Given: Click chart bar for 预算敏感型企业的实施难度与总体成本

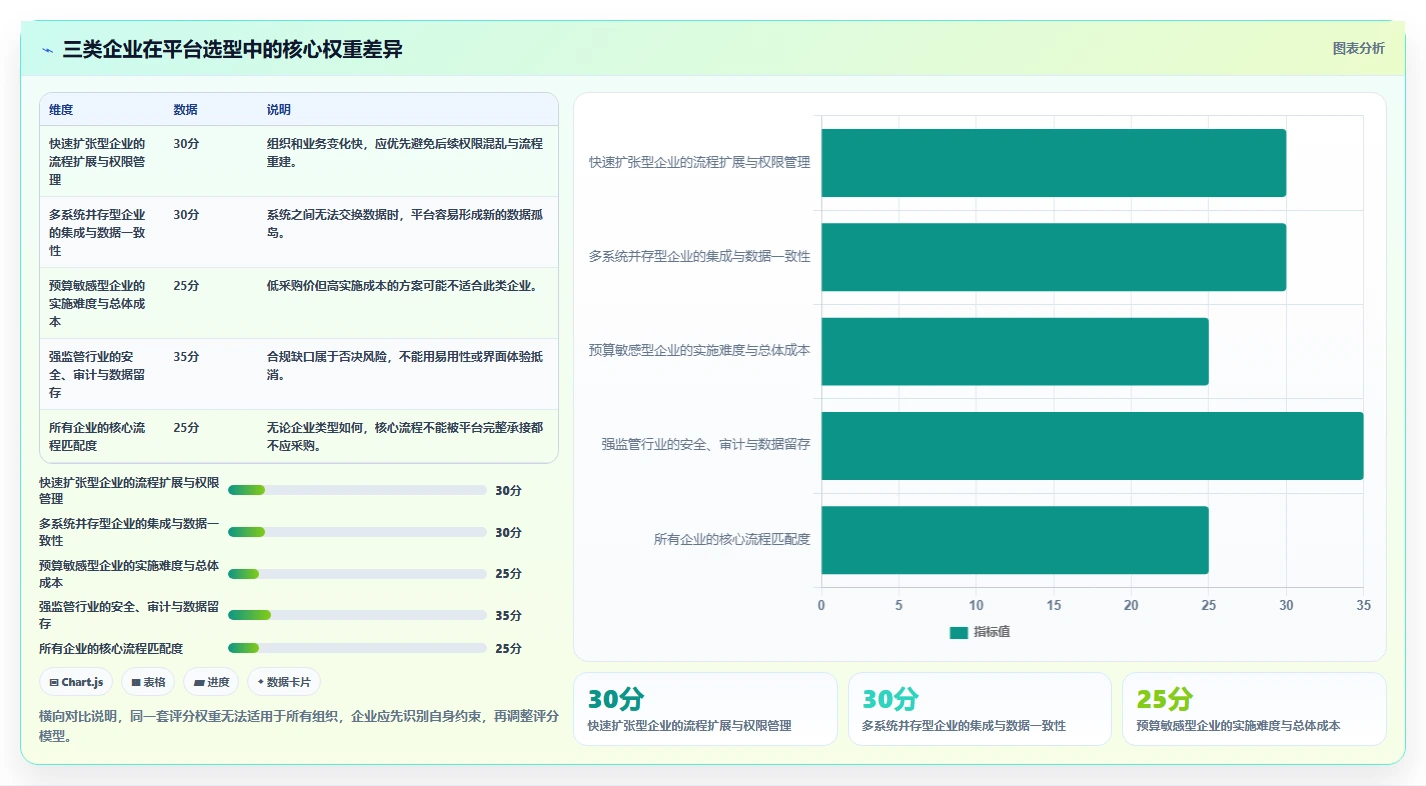Looking at the screenshot, I should (1015, 351).
